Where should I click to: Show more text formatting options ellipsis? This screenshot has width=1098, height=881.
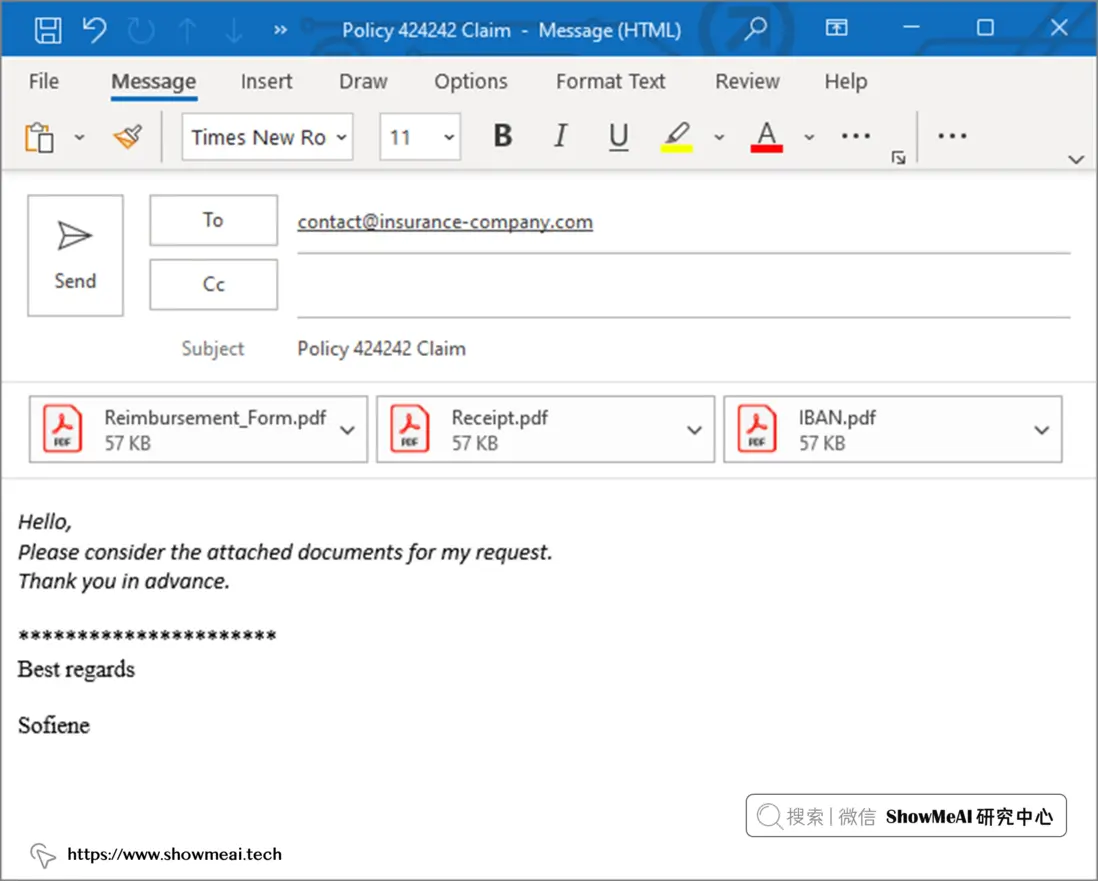(x=856, y=136)
